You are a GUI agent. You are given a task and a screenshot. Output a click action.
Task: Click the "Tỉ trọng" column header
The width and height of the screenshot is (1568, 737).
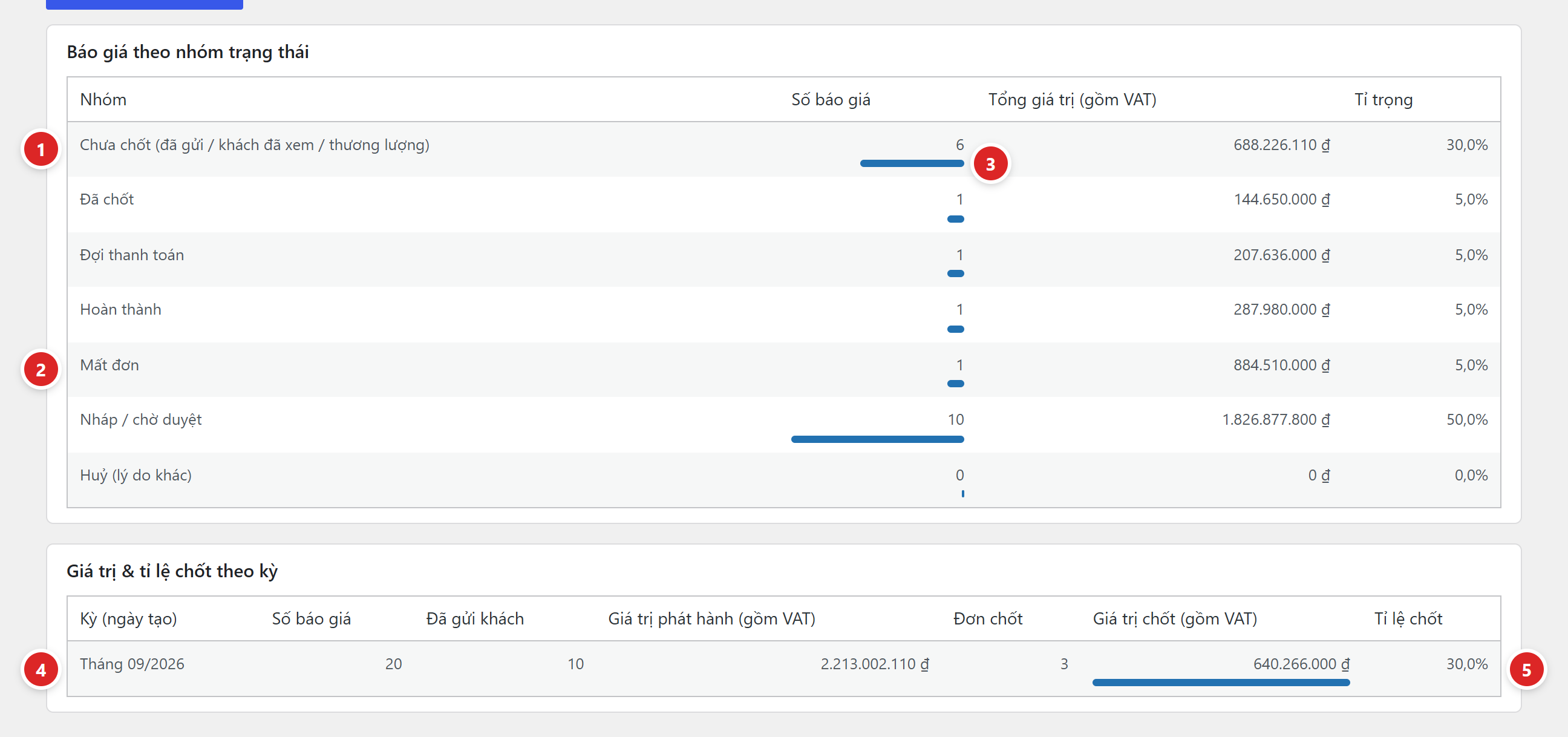pos(1383,99)
